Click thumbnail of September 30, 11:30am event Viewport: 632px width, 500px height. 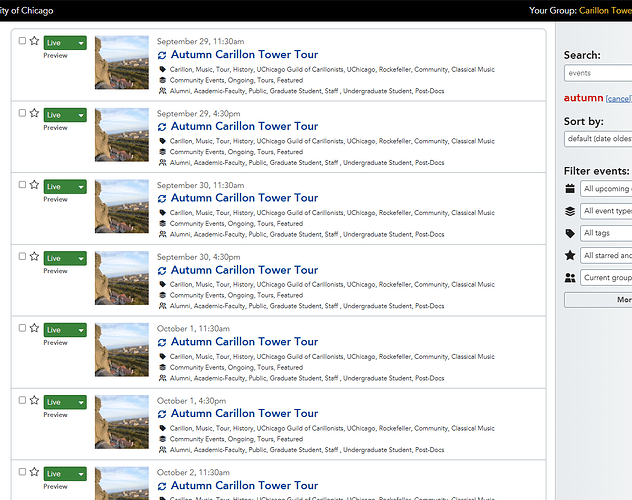[x=122, y=206]
